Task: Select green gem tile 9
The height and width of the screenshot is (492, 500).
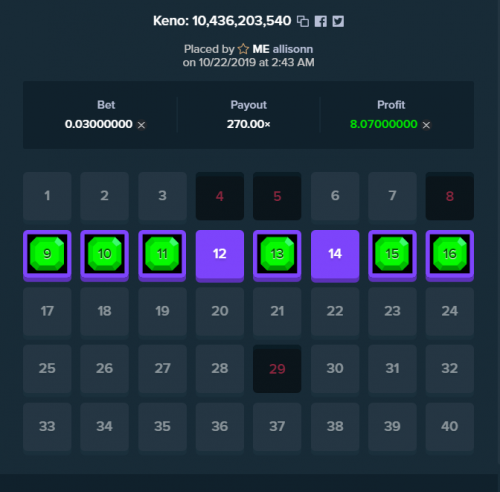Action: tap(47, 255)
